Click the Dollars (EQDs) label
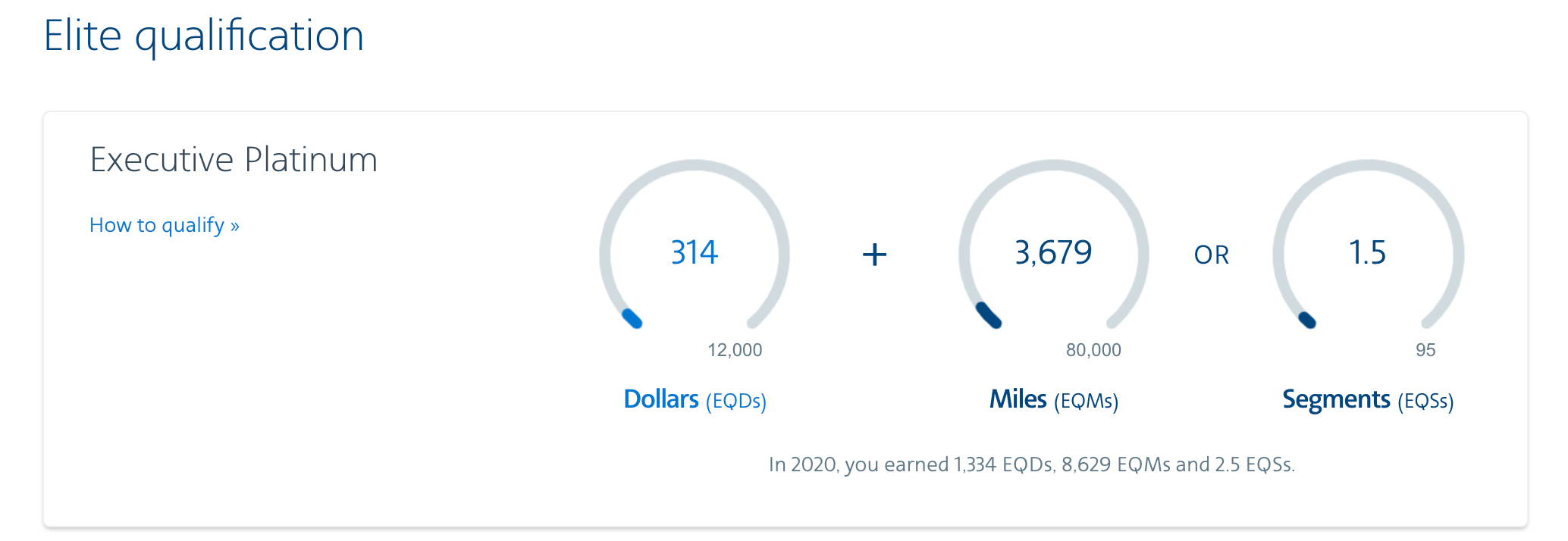1568x541 pixels. [x=695, y=399]
